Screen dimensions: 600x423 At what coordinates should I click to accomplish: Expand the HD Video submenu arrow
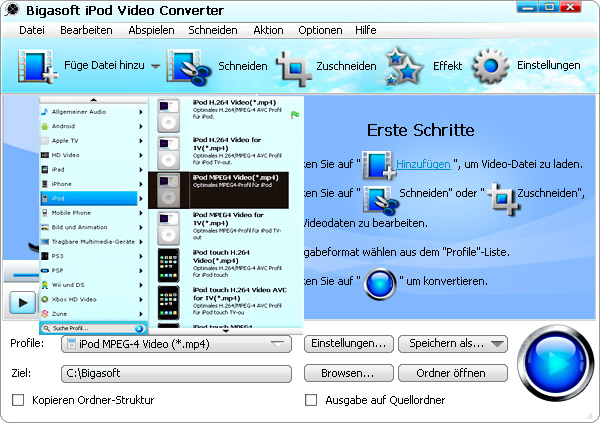point(141,155)
